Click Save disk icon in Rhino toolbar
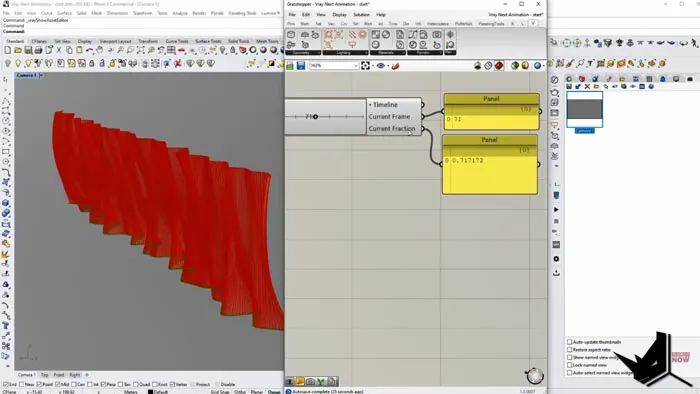Image resolution: width=700 pixels, height=394 pixels. (x=28, y=50)
